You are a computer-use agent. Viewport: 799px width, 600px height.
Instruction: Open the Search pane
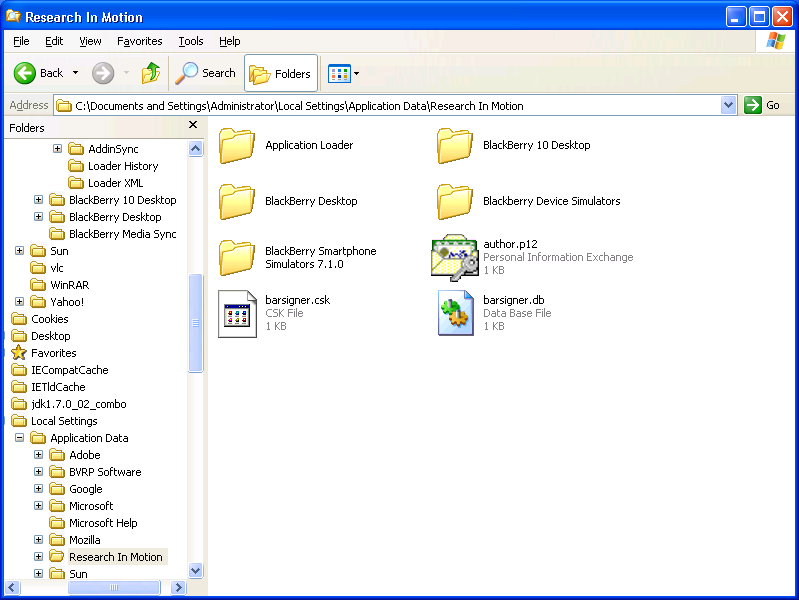point(205,73)
